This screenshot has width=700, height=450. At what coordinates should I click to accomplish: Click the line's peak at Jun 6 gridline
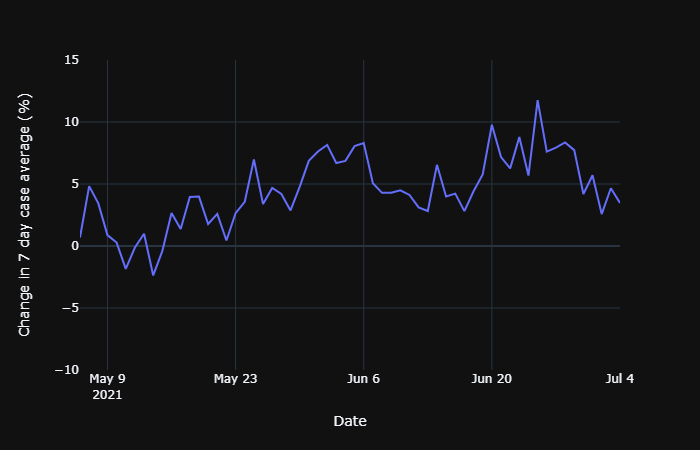pos(363,143)
